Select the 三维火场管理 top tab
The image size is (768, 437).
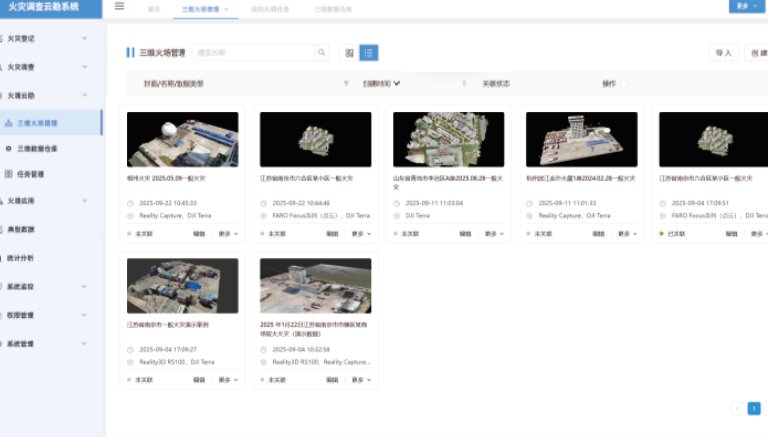199,8
